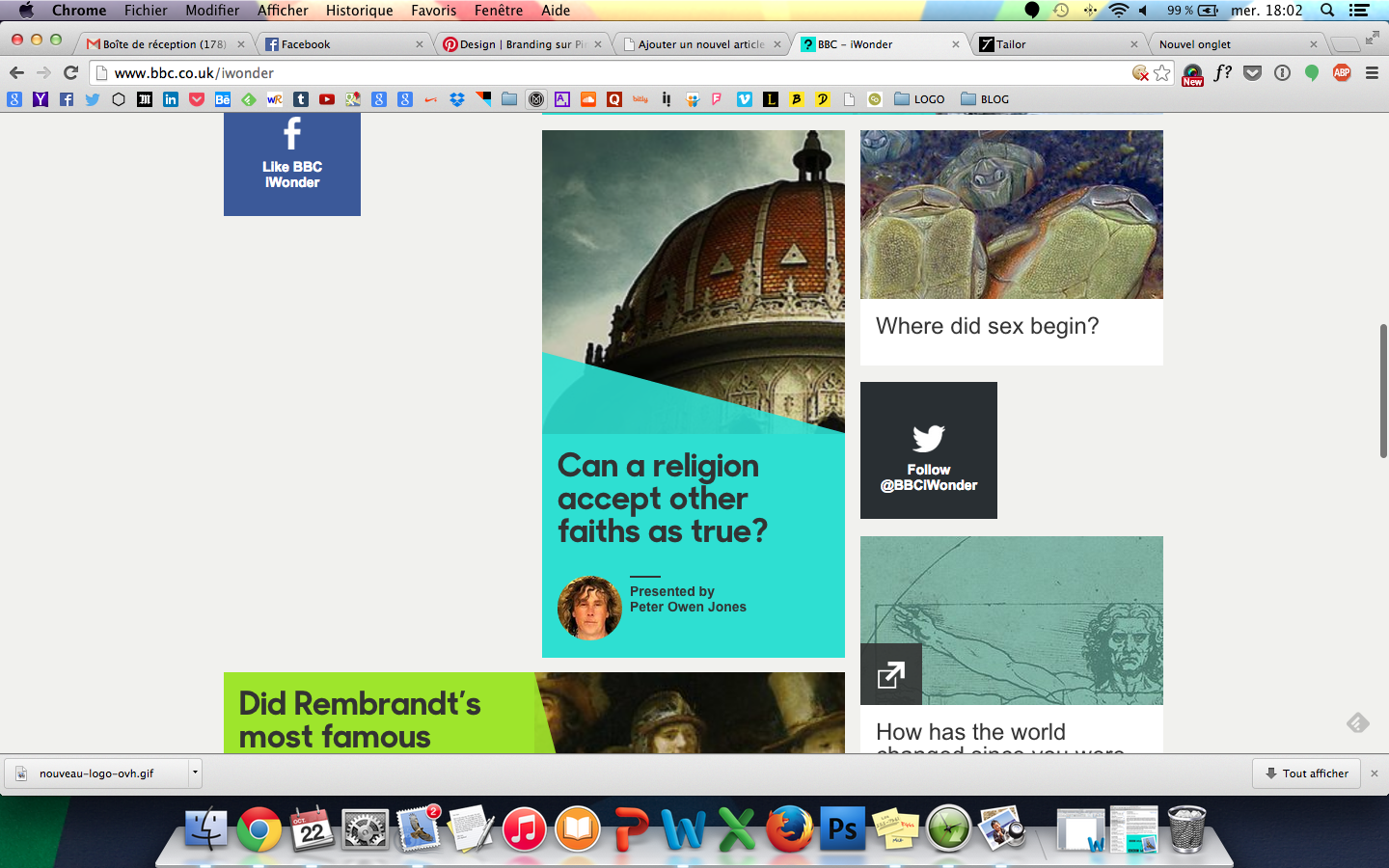
Task: Open the Behance bookmark icon
Action: coord(223,99)
